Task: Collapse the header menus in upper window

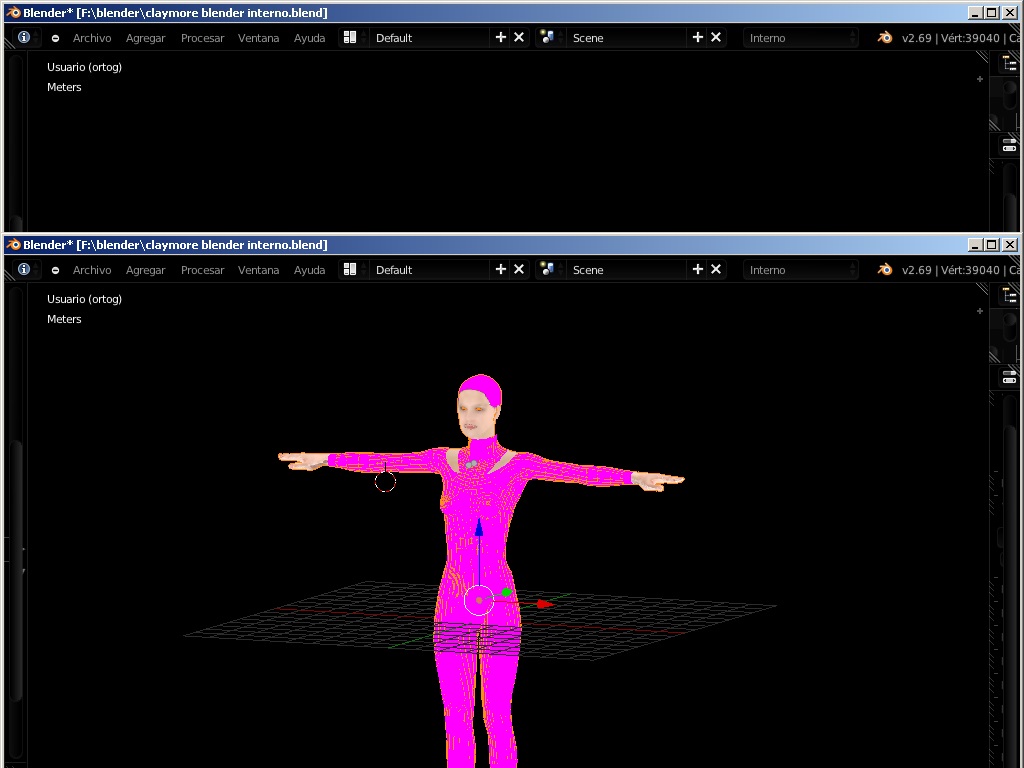Action: point(56,39)
